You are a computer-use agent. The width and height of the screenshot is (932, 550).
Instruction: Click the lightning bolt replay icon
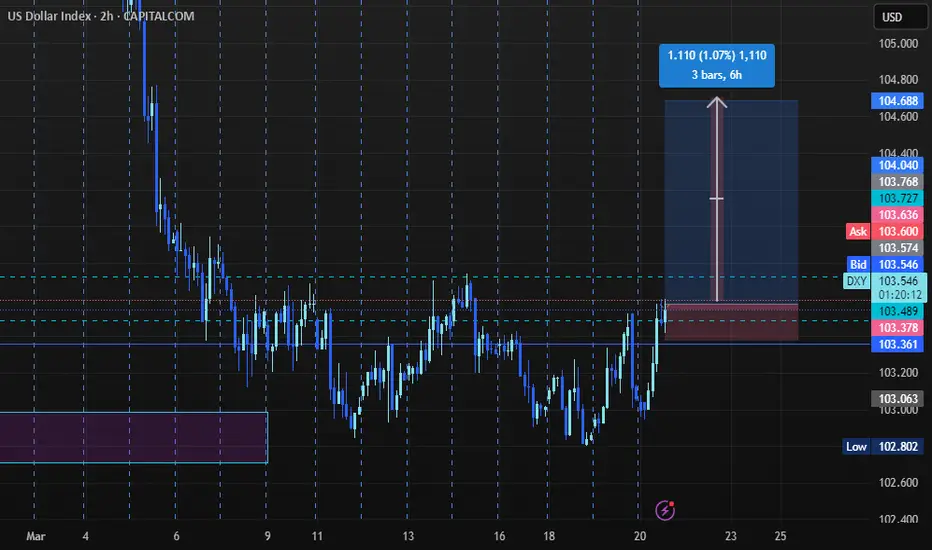tap(665, 510)
